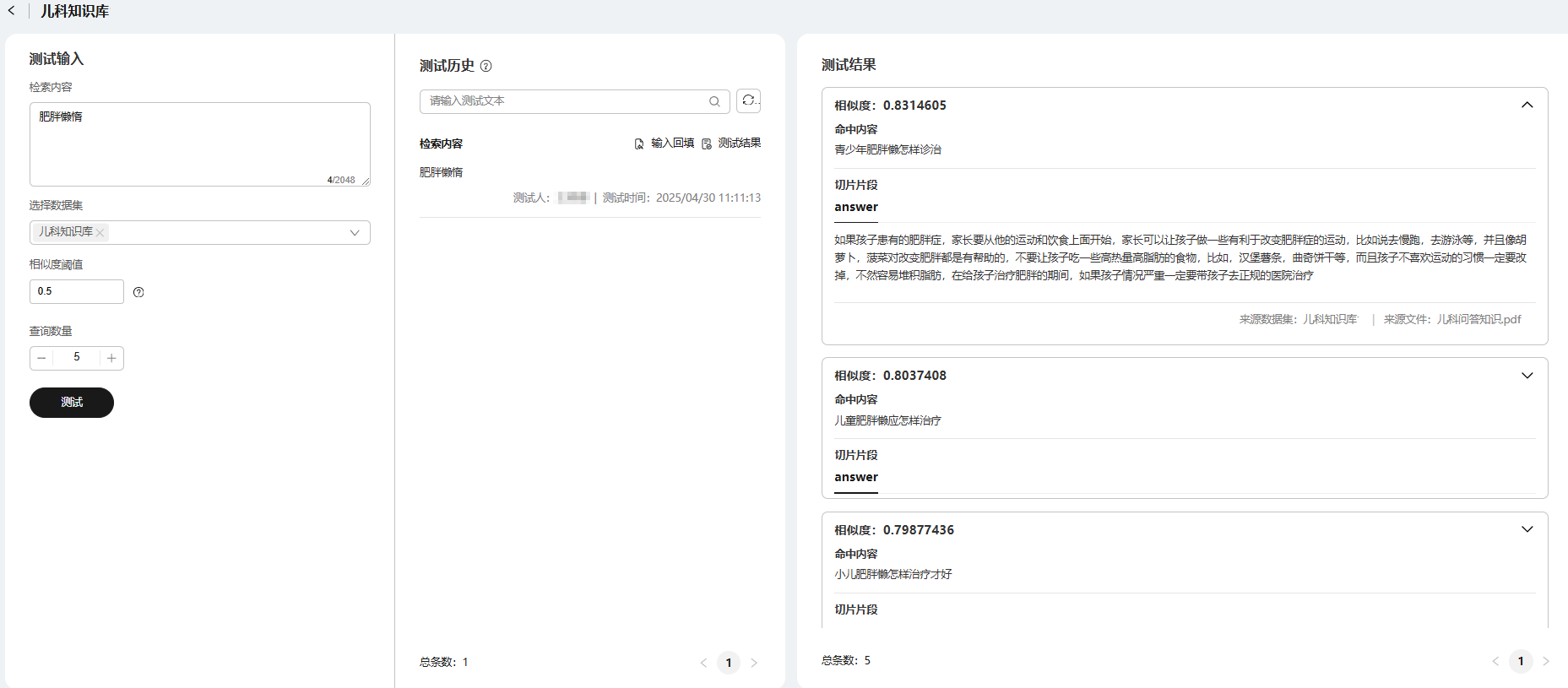Select the answer tab in second result
The image size is (1568, 688).
[x=856, y=478]
